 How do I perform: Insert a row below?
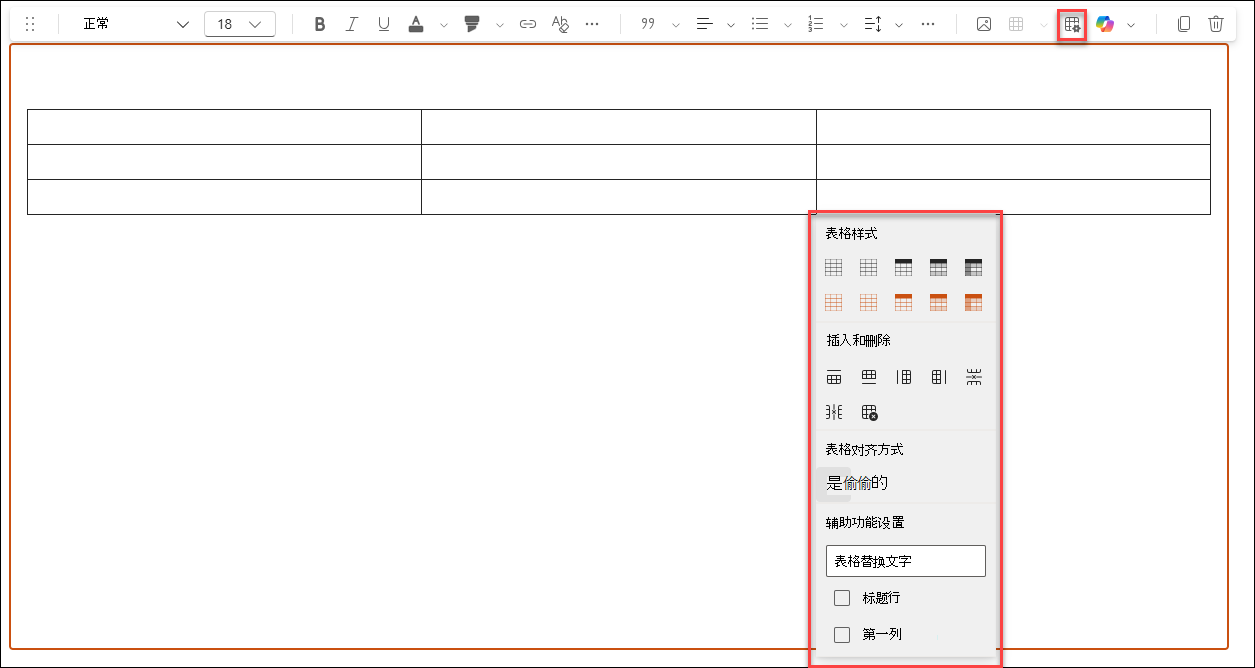click(869, 377)
